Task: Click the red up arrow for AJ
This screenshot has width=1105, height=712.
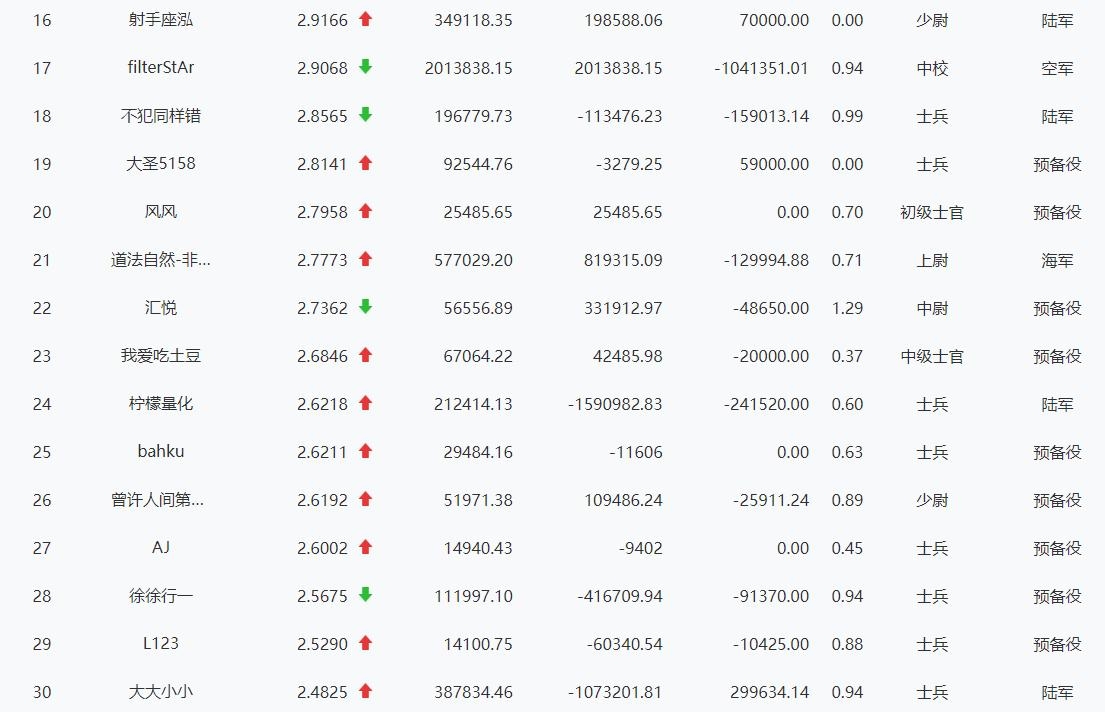Action: click(365, 547)
